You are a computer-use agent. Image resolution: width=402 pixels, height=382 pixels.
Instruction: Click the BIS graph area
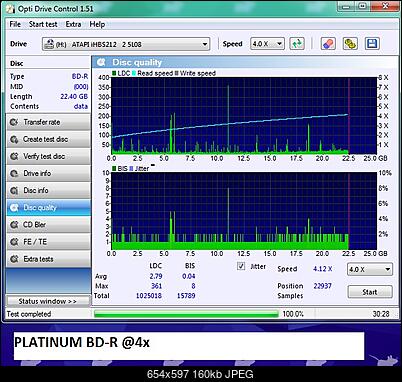click(244, 211)
